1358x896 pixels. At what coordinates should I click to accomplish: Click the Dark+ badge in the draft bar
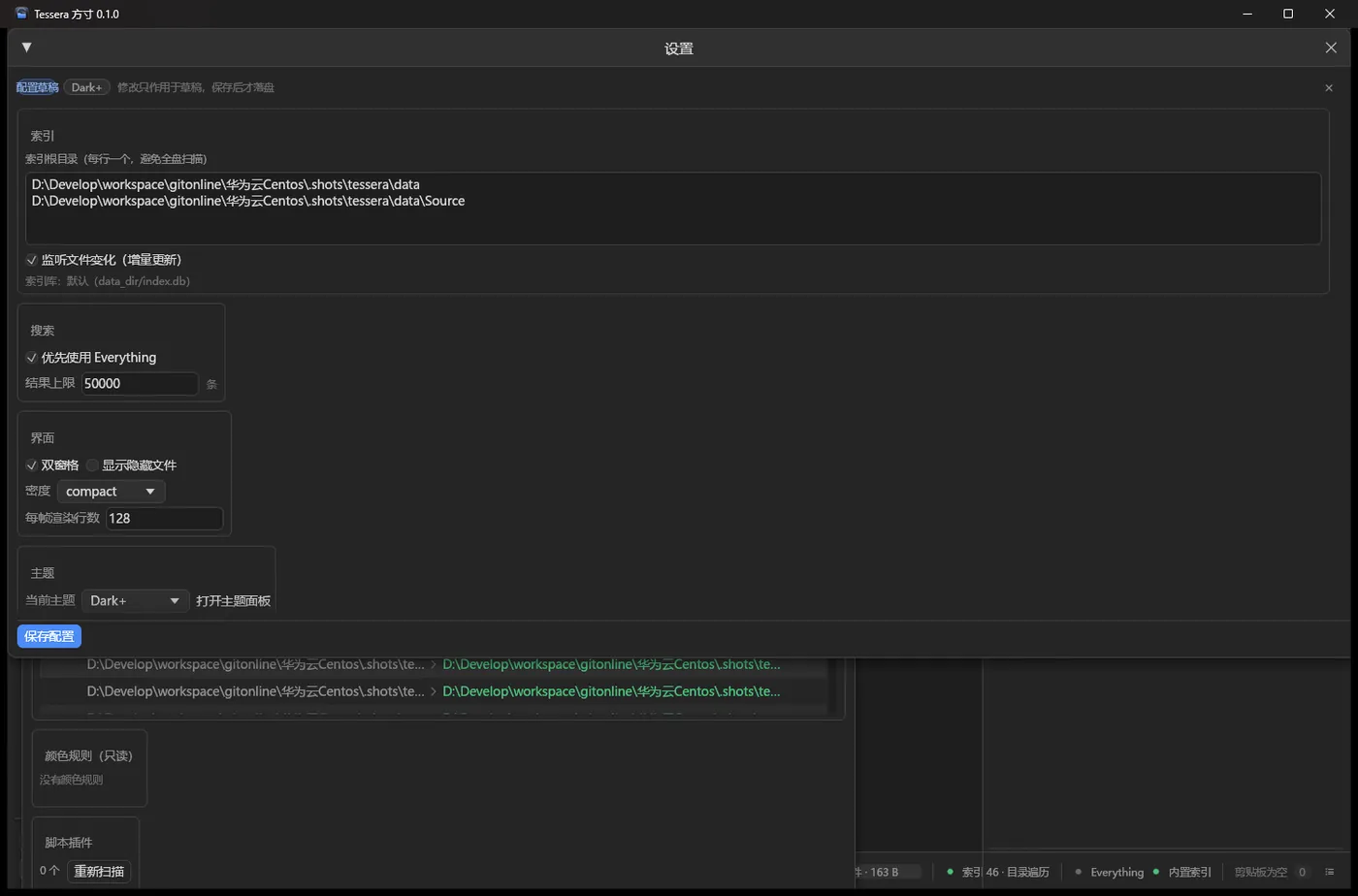[86, 87]
